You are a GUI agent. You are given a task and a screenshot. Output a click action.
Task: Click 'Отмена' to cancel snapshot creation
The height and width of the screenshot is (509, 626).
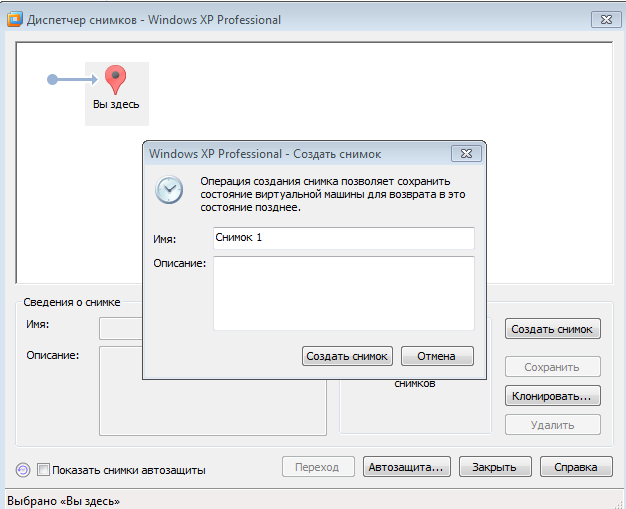437,356
